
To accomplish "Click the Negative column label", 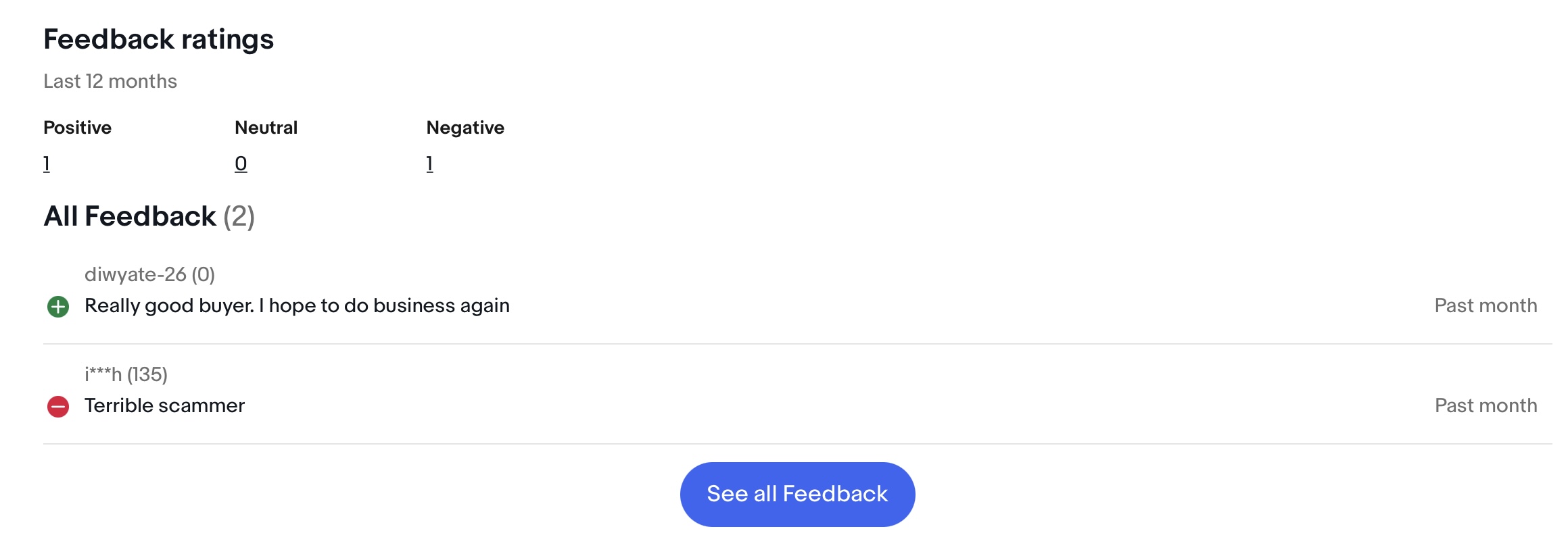I will pyautogui.click(x=465, y=128).
